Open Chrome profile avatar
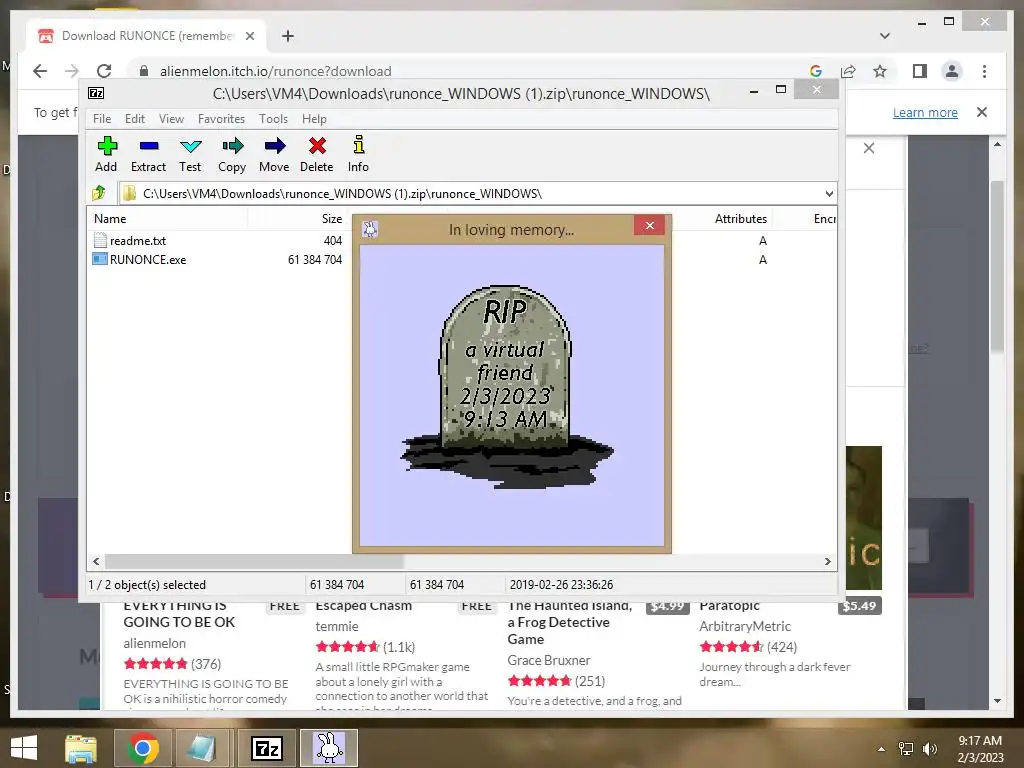Screen dimensions: 1024x768 (x=952, y=71)
